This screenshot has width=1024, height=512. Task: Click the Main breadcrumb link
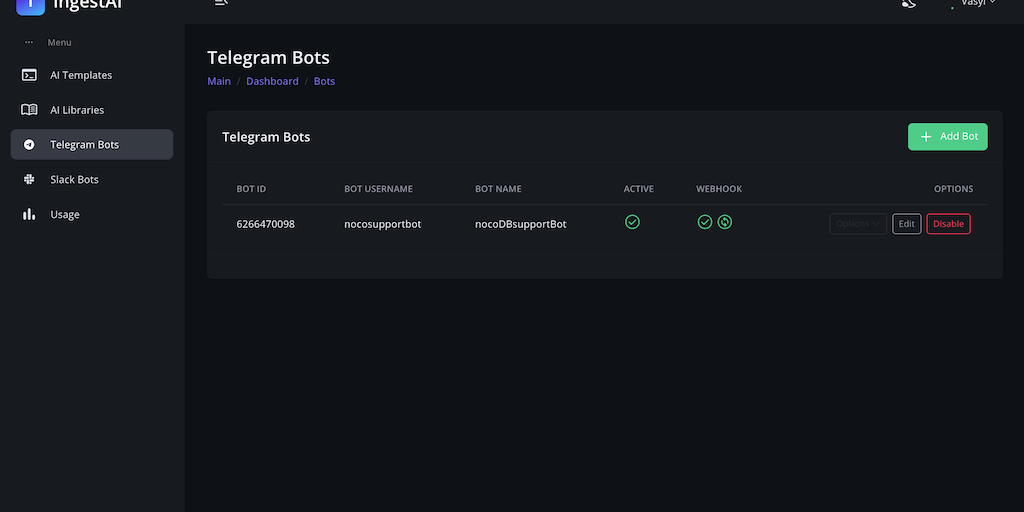point(218,81)
